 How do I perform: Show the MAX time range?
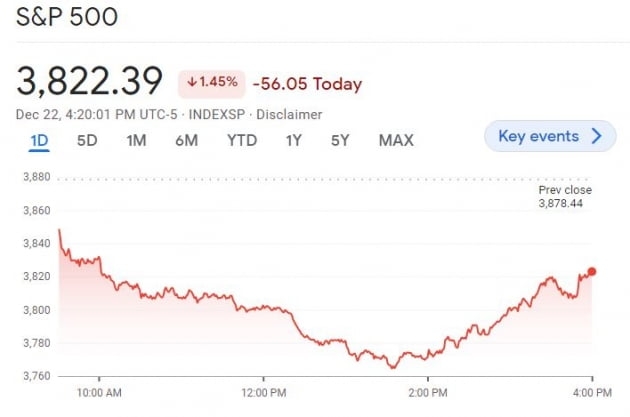point(396,140)
